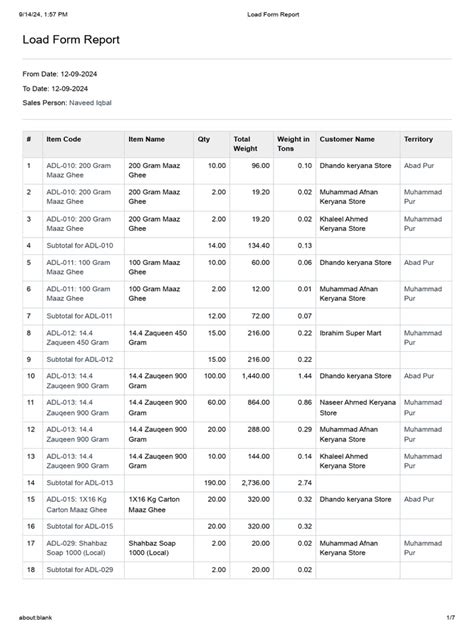
Task: Click the Qty column header
Action: [204, 139]
